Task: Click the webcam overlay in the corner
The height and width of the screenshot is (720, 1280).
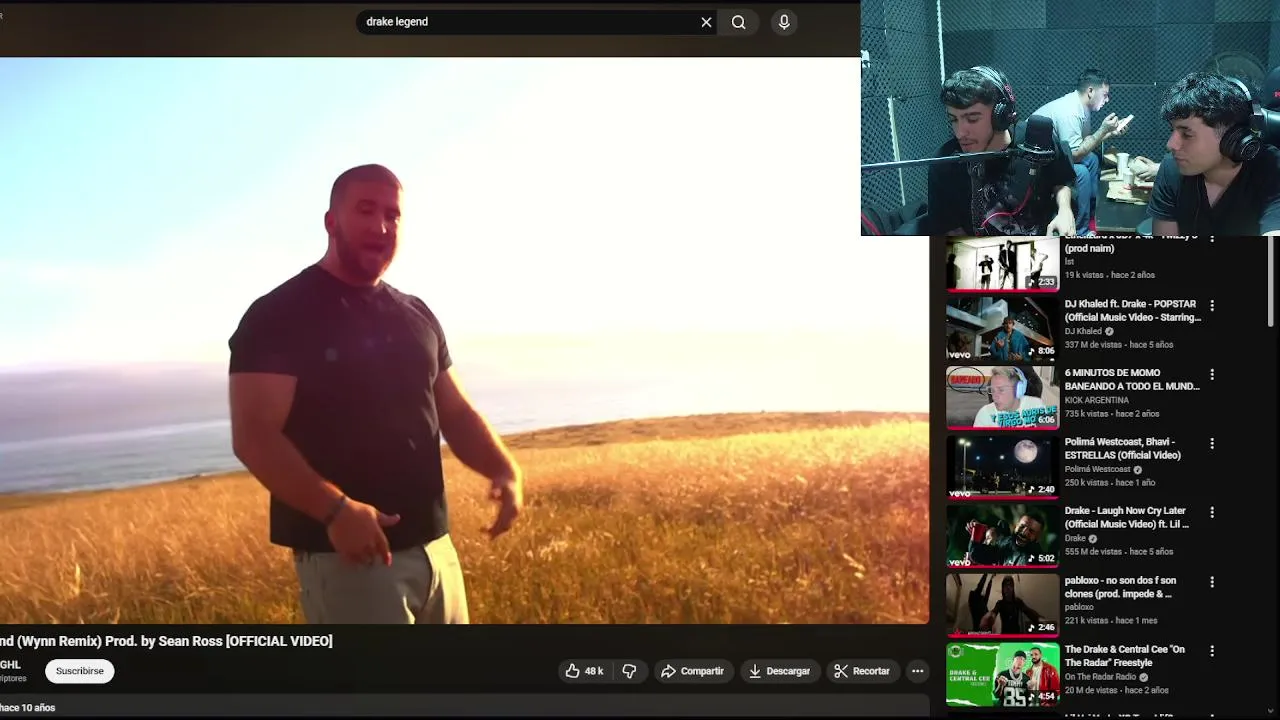Action: tap(1070, 118)
